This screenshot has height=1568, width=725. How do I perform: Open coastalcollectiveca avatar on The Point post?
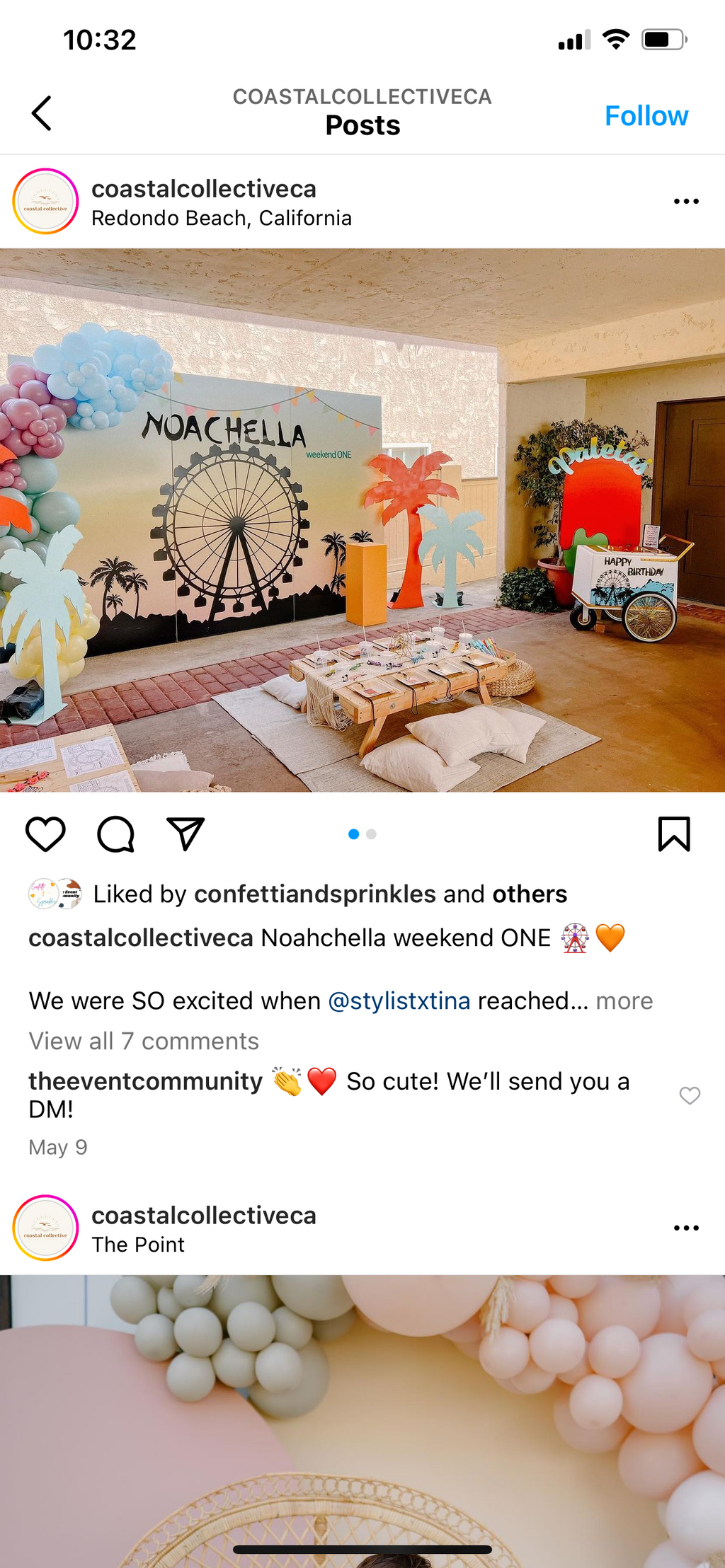(45, 1228)
